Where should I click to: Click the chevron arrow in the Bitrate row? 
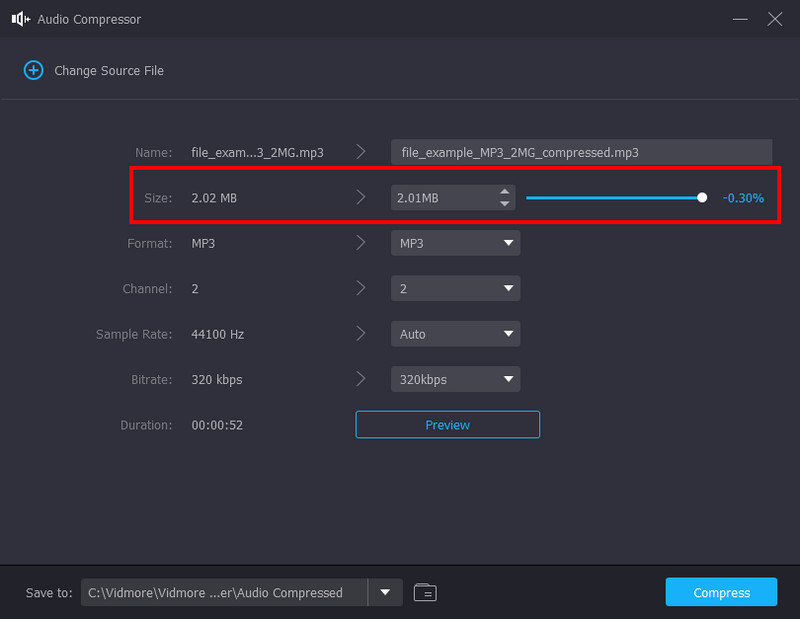click(x=361, y=379)
